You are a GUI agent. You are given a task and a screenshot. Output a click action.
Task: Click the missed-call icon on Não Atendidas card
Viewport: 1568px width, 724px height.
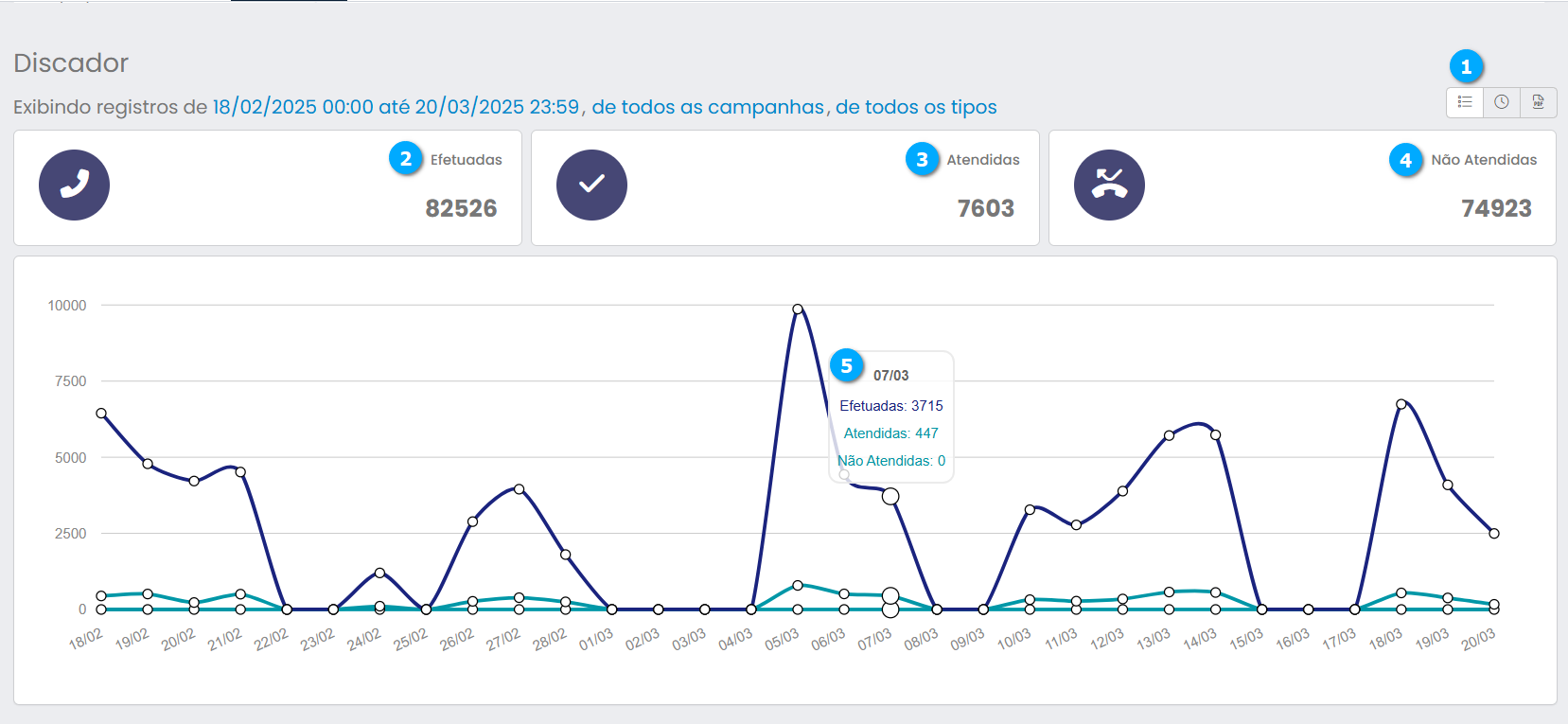point(1109,185)
